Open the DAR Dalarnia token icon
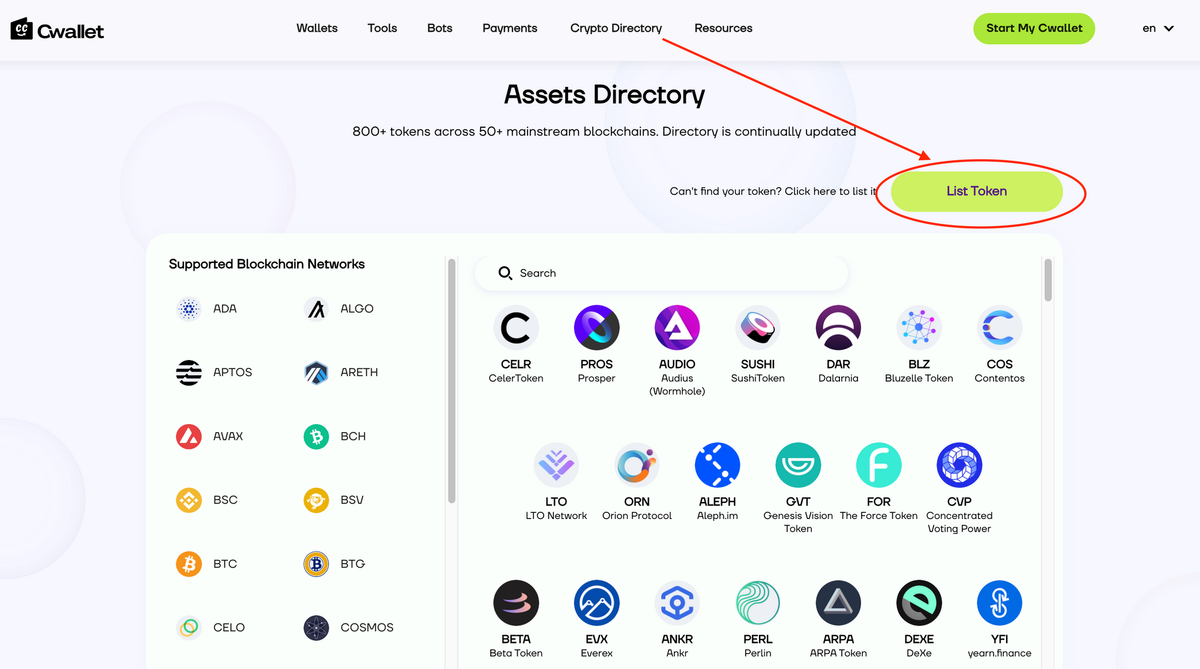The height and width of the screenshot is (669, 1200). coord(838,327)
